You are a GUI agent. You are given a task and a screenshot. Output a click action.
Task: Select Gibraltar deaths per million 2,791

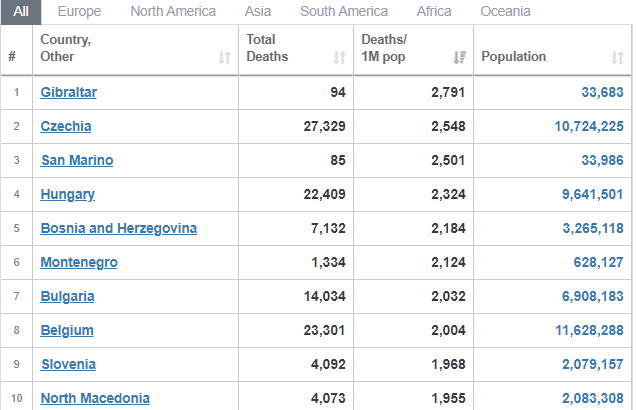[x=448, y=92]
